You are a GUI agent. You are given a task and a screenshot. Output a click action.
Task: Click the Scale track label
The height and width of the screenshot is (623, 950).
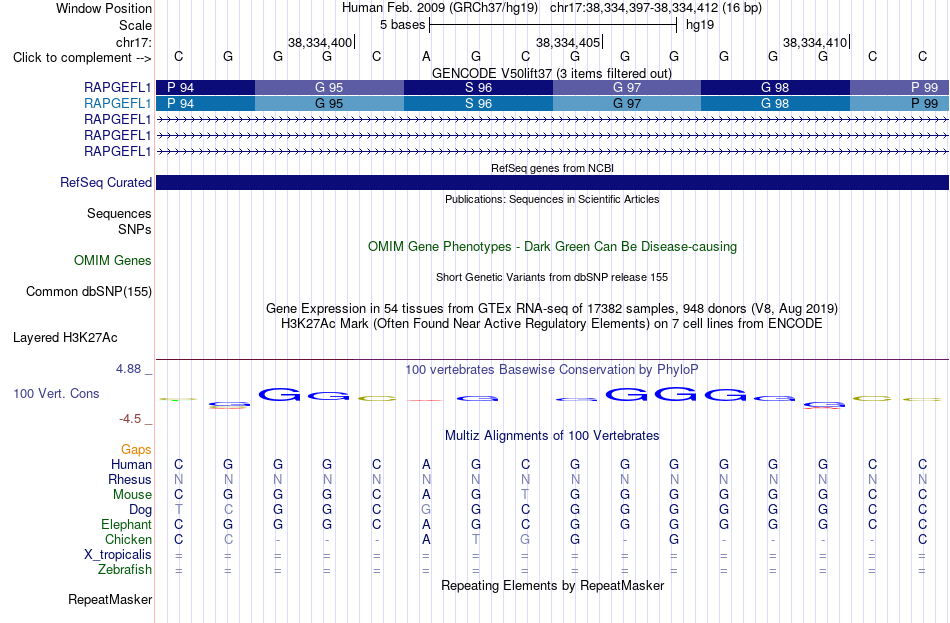[x=135, y=25]
